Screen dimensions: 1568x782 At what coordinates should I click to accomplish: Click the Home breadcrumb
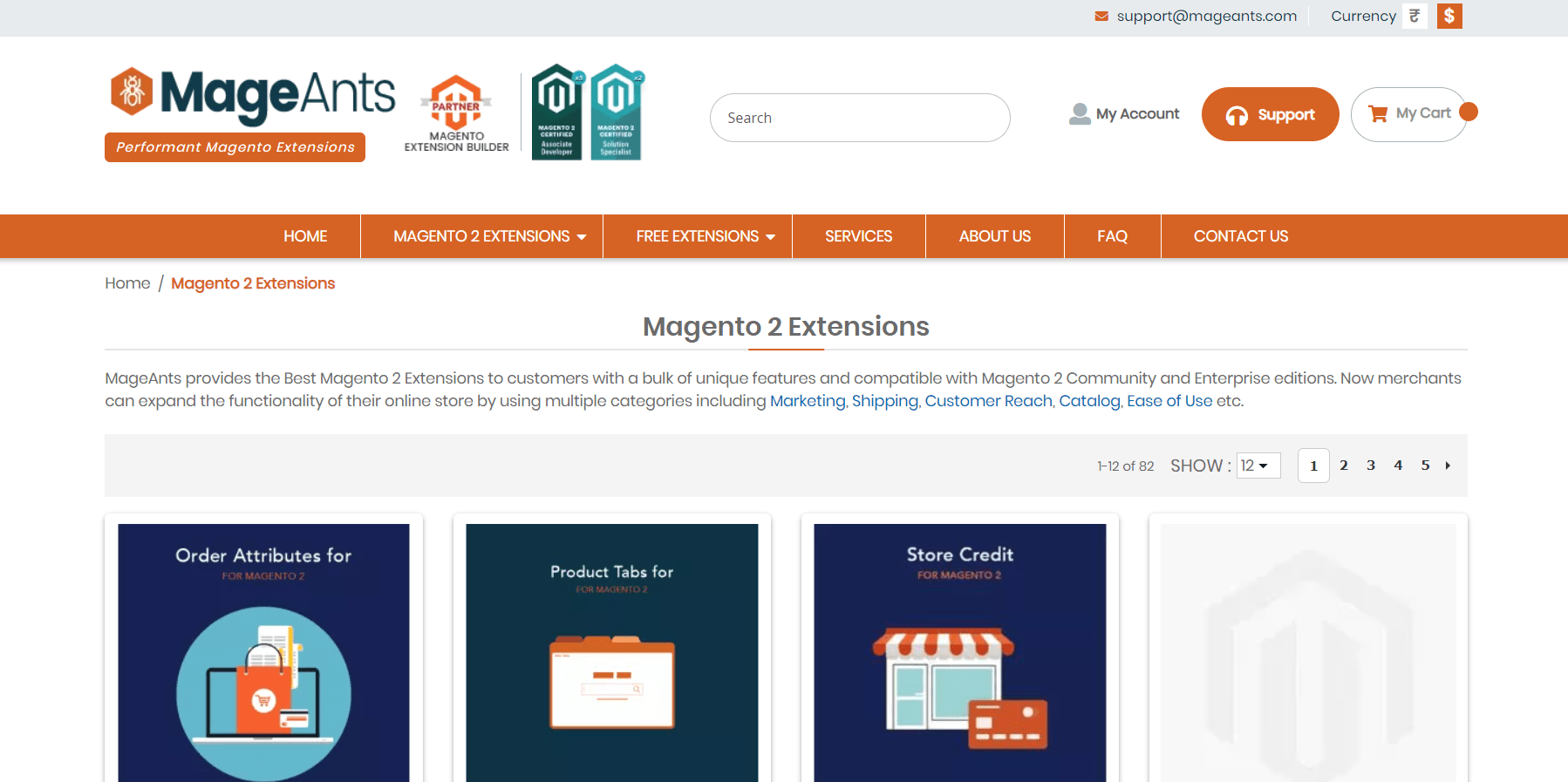click(127, 283)
